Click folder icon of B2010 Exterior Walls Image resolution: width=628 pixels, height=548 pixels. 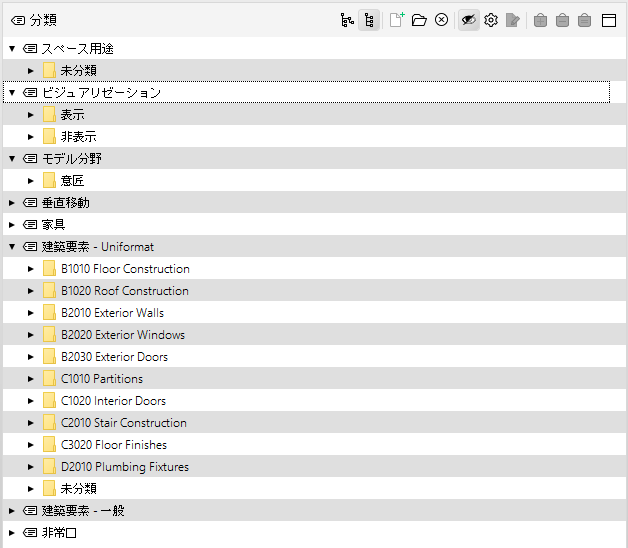[49, 312]
